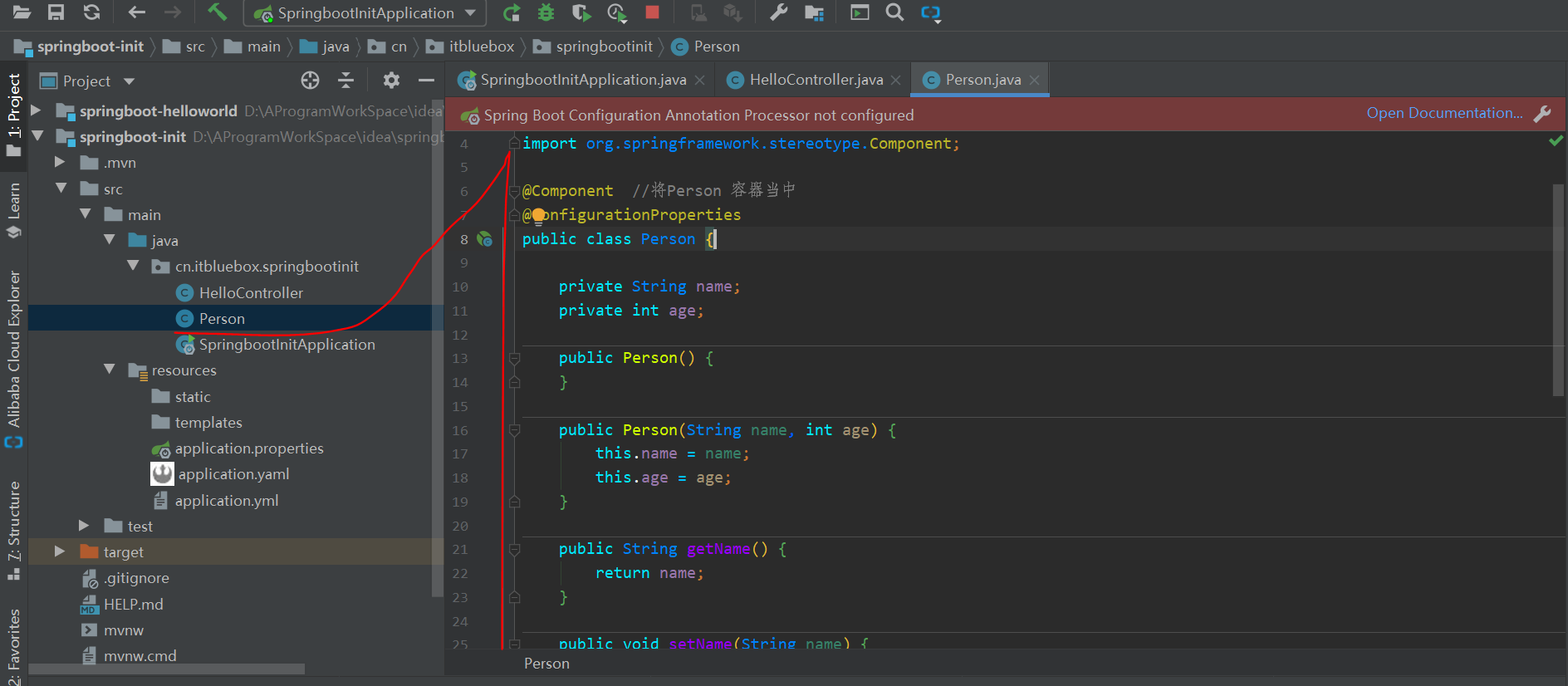This screenshot has width=1568, height=686.
Task: Click the Spring bean gutter icon on line 8
Action: click(x=485, y=239)
